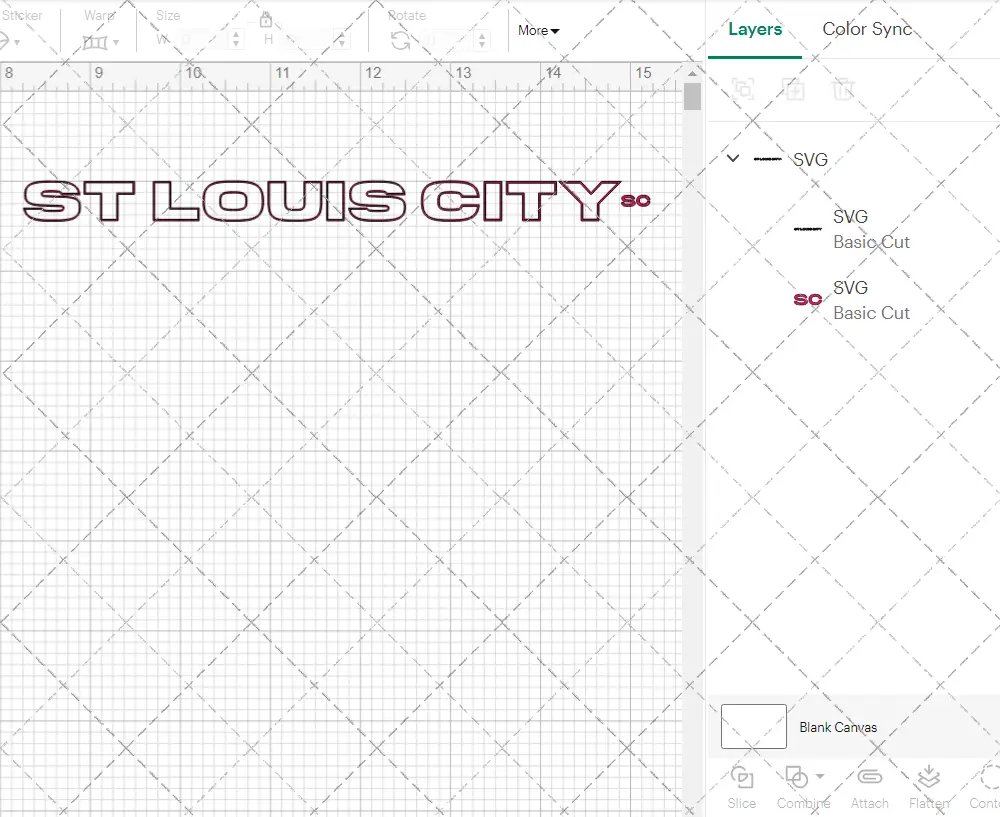Image resolution: width=1000 pixels, height=817 pixels.
Task: Click the Group layers icon
Action: point(743,89)
